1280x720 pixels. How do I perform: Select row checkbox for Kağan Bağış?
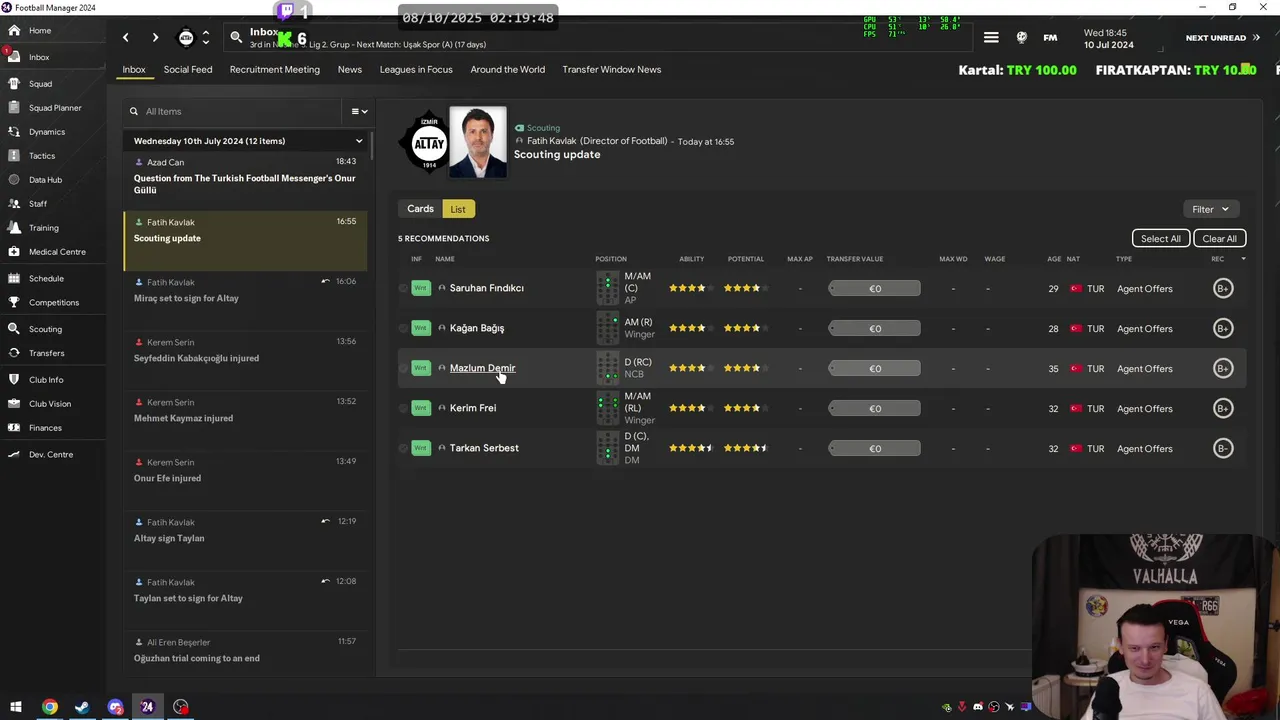pos(404,328)
